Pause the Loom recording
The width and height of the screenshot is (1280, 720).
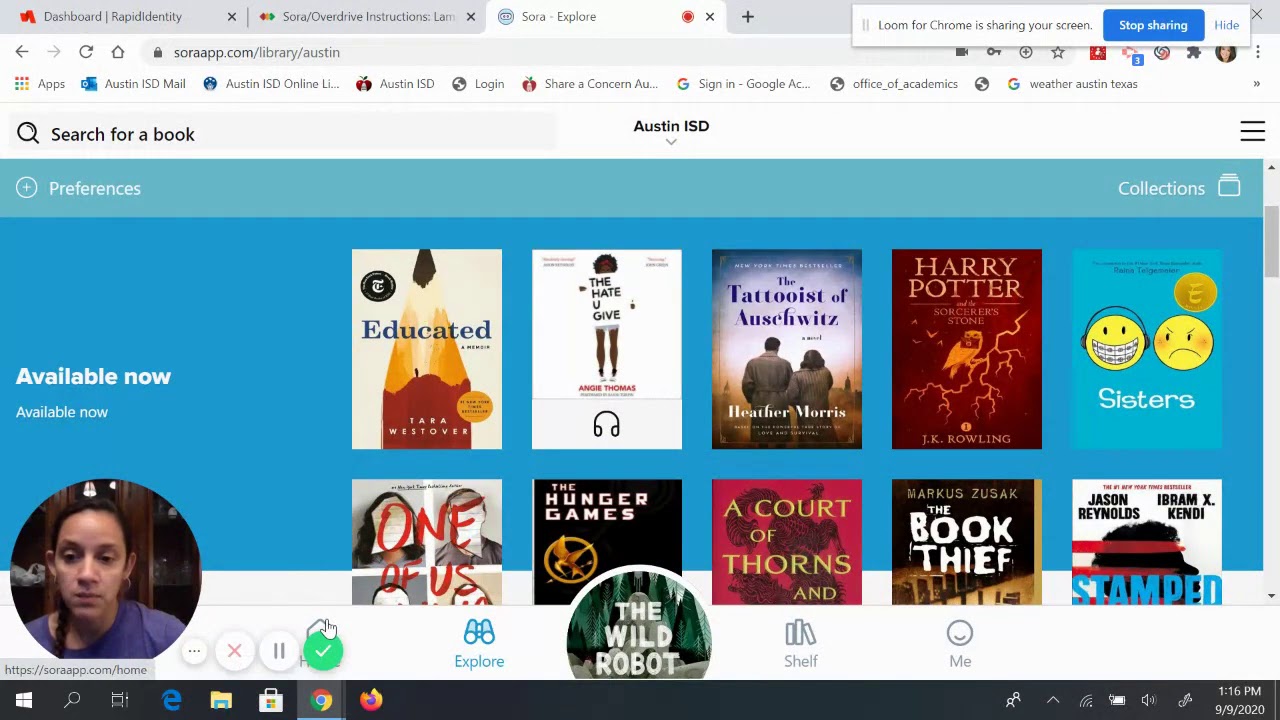[279, 652]
